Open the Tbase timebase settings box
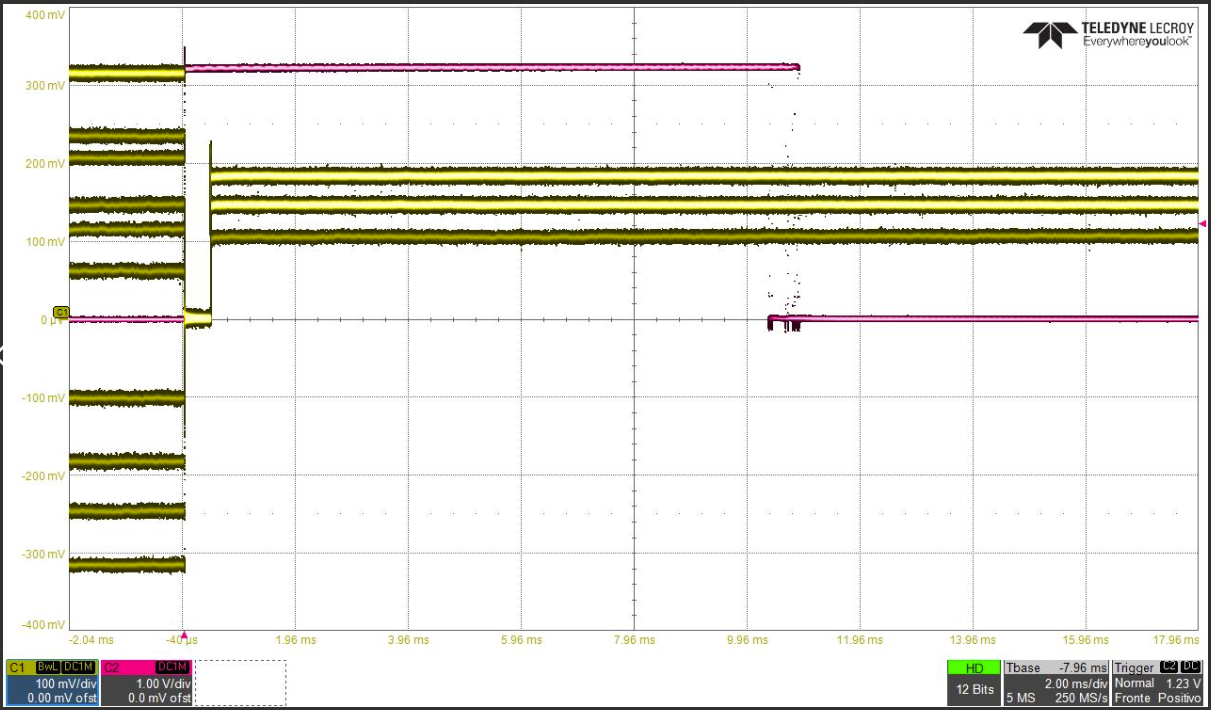Screen dimensions: 1211x710 coord(1056,683)
